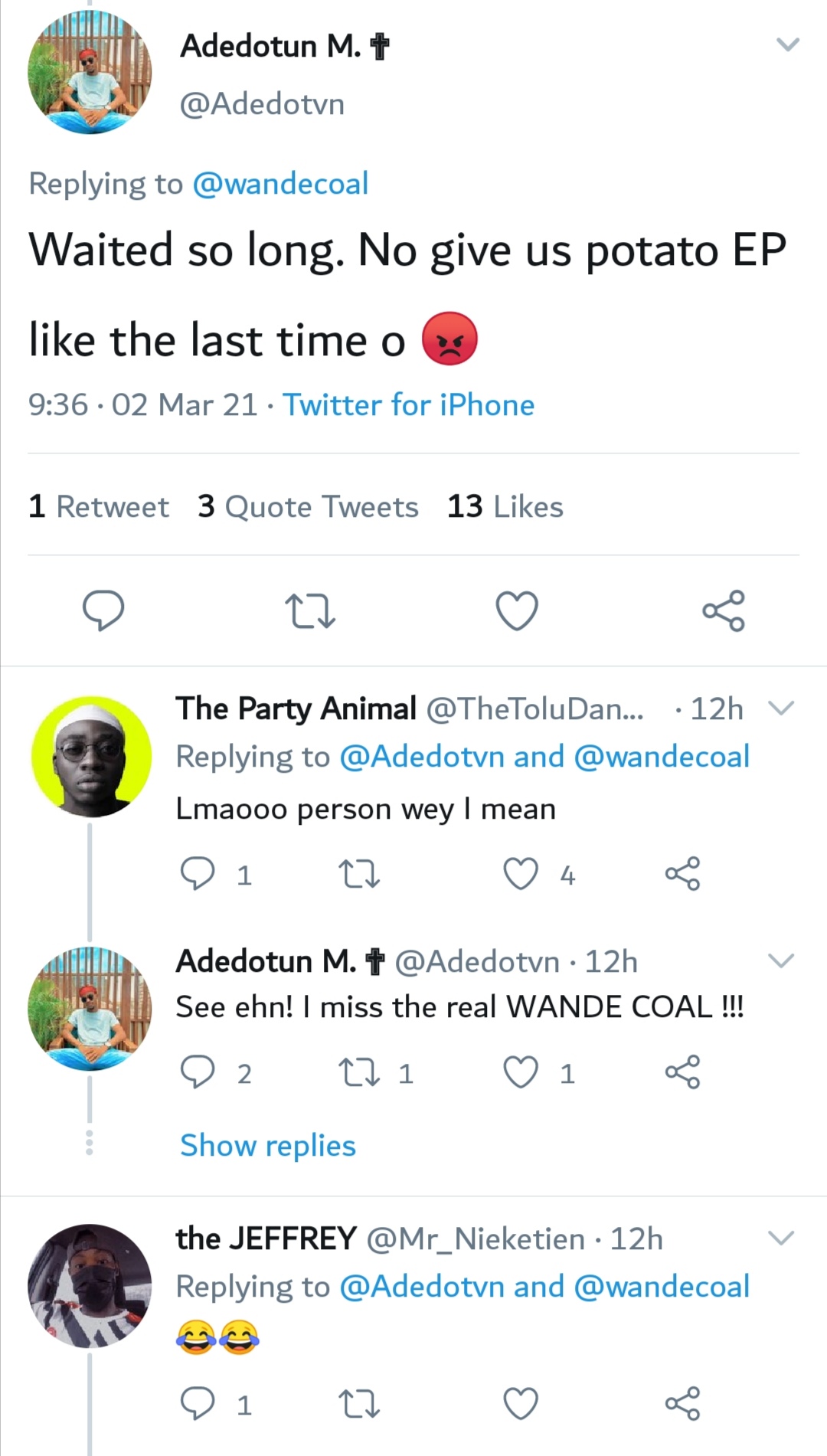This screenshot has height=1456, width=827.
Task: Retweet the main potato EP tweet
Action: pos(310,611)
